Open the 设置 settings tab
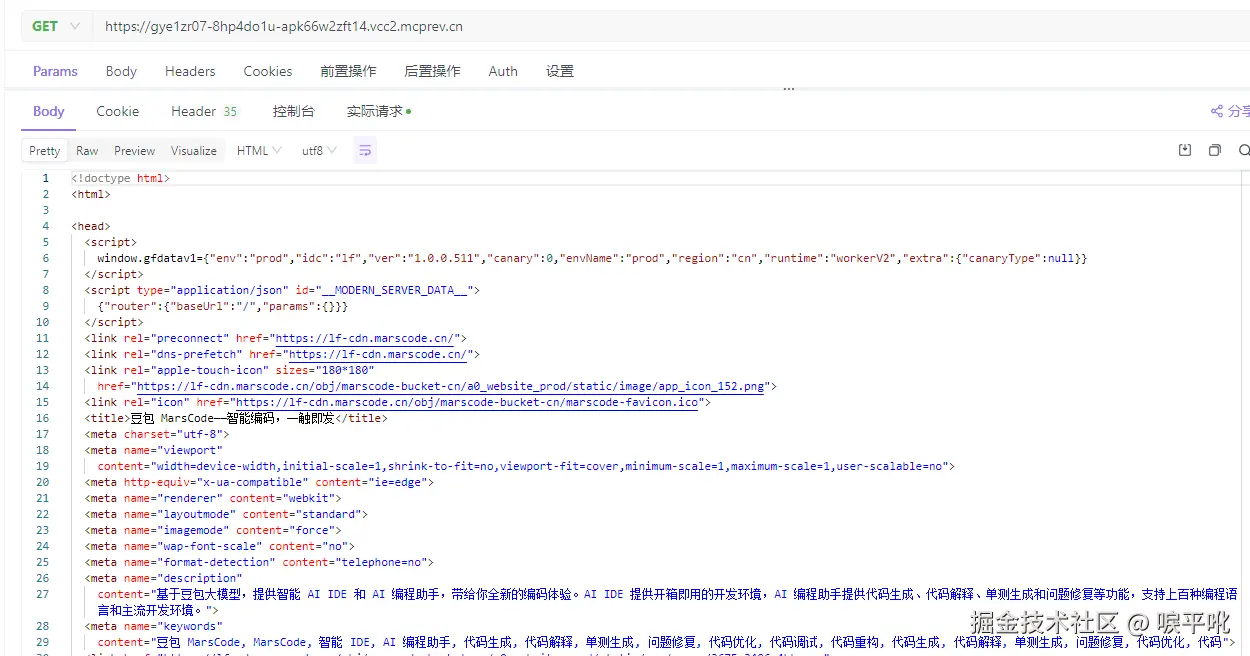 coord(559,71)
